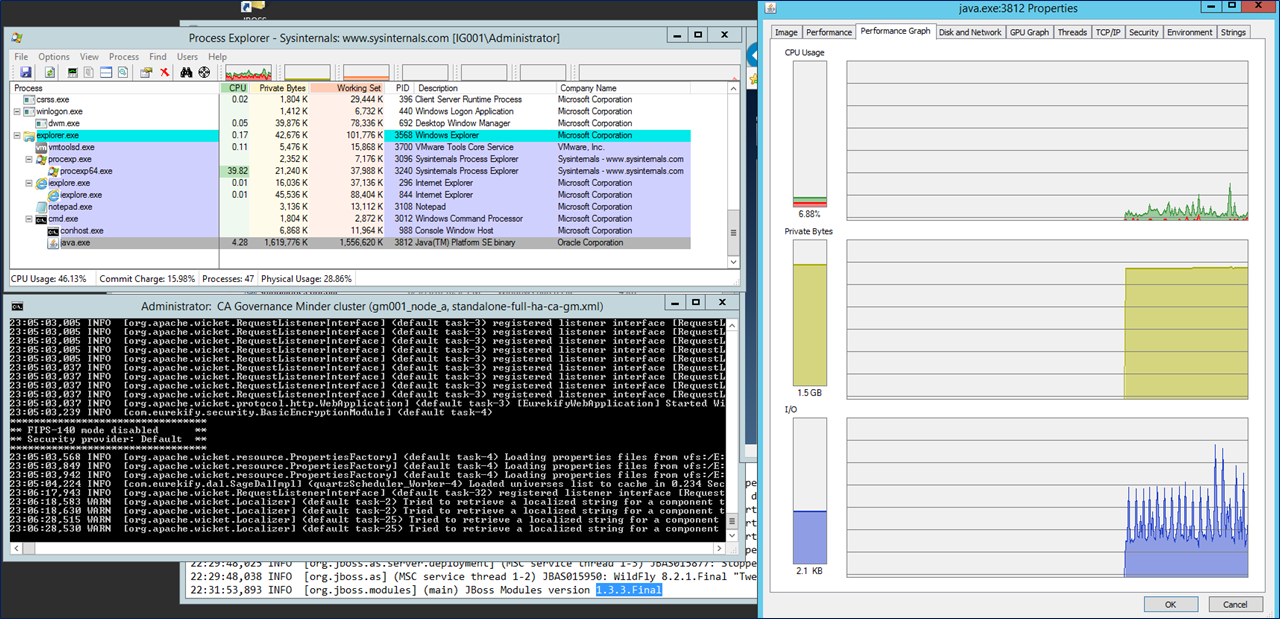
Task: Click the conhost.exe console icon
Action: [x=54, y=231]
